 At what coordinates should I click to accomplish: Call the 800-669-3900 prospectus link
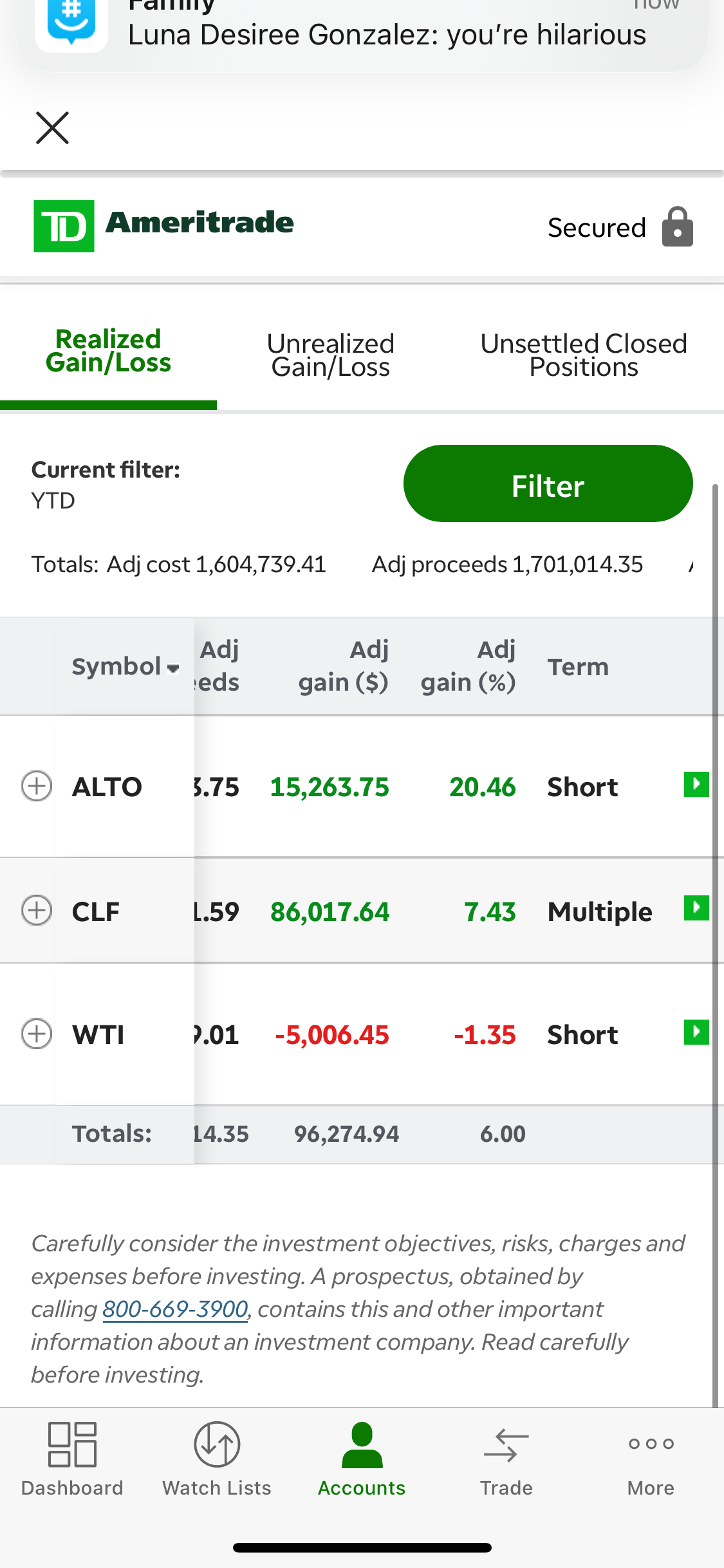point(175,1309)
